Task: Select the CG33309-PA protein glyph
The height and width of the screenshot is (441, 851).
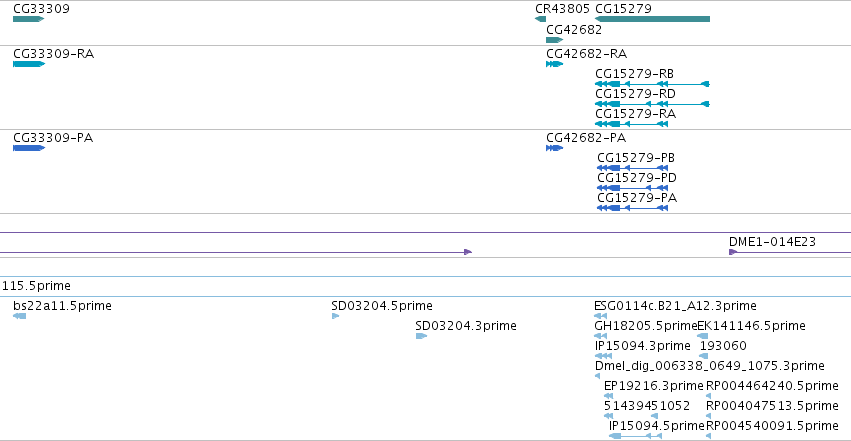Action: (29, 148)
